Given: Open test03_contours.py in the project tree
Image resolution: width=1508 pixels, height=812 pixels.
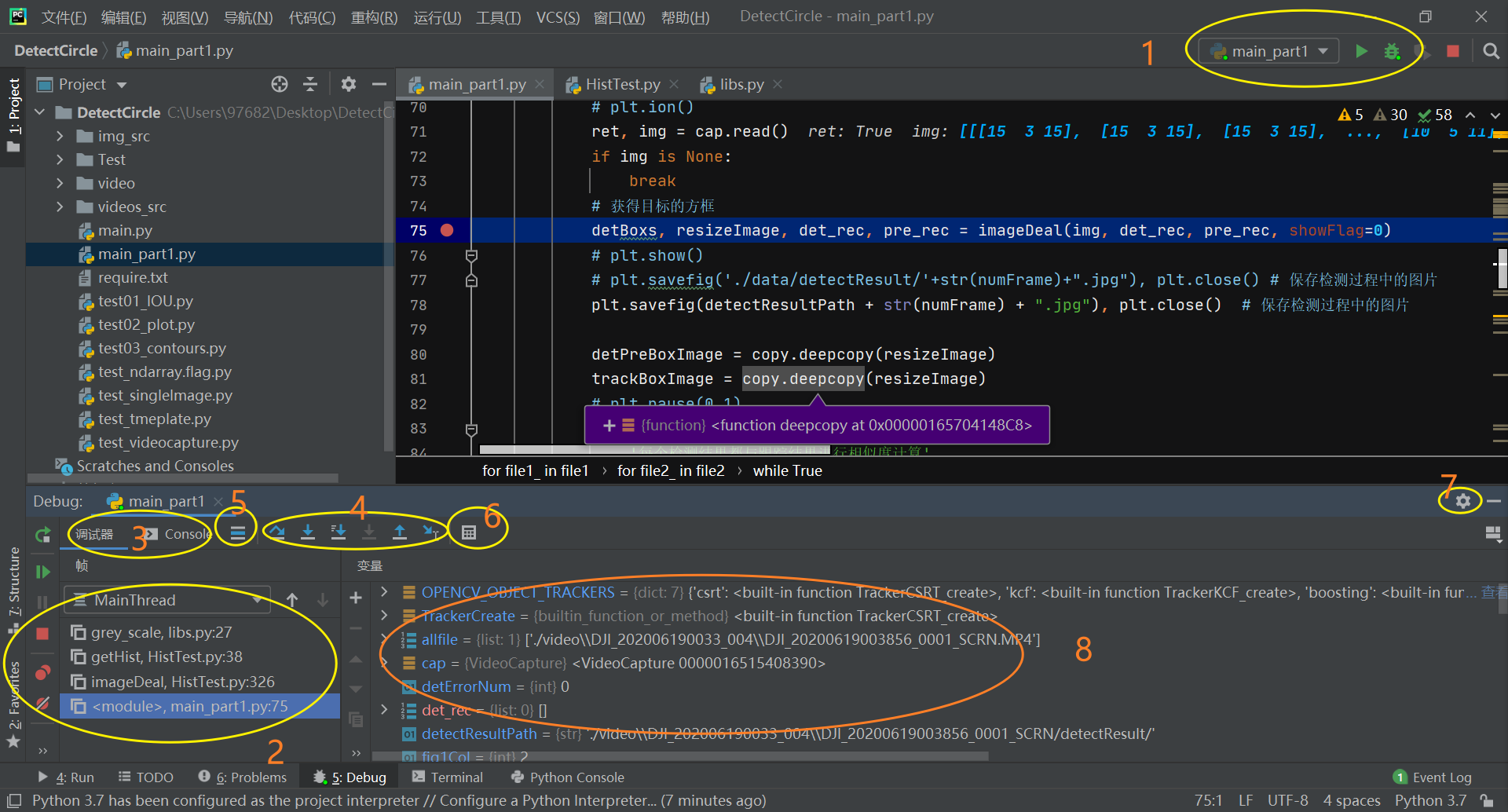Looking at the screenshot, I should (162, 348).
